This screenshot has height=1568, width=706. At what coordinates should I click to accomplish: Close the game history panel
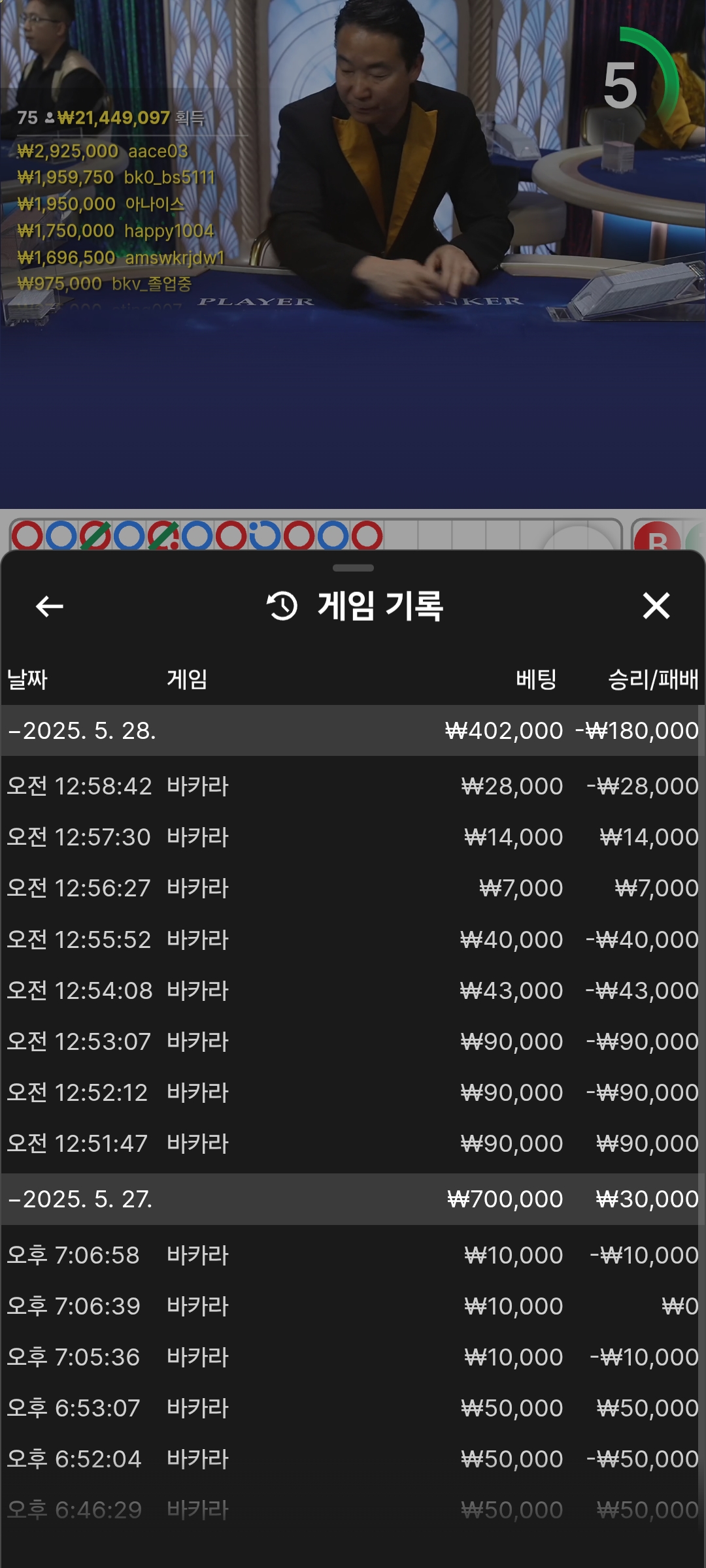(x=656, y=606)
